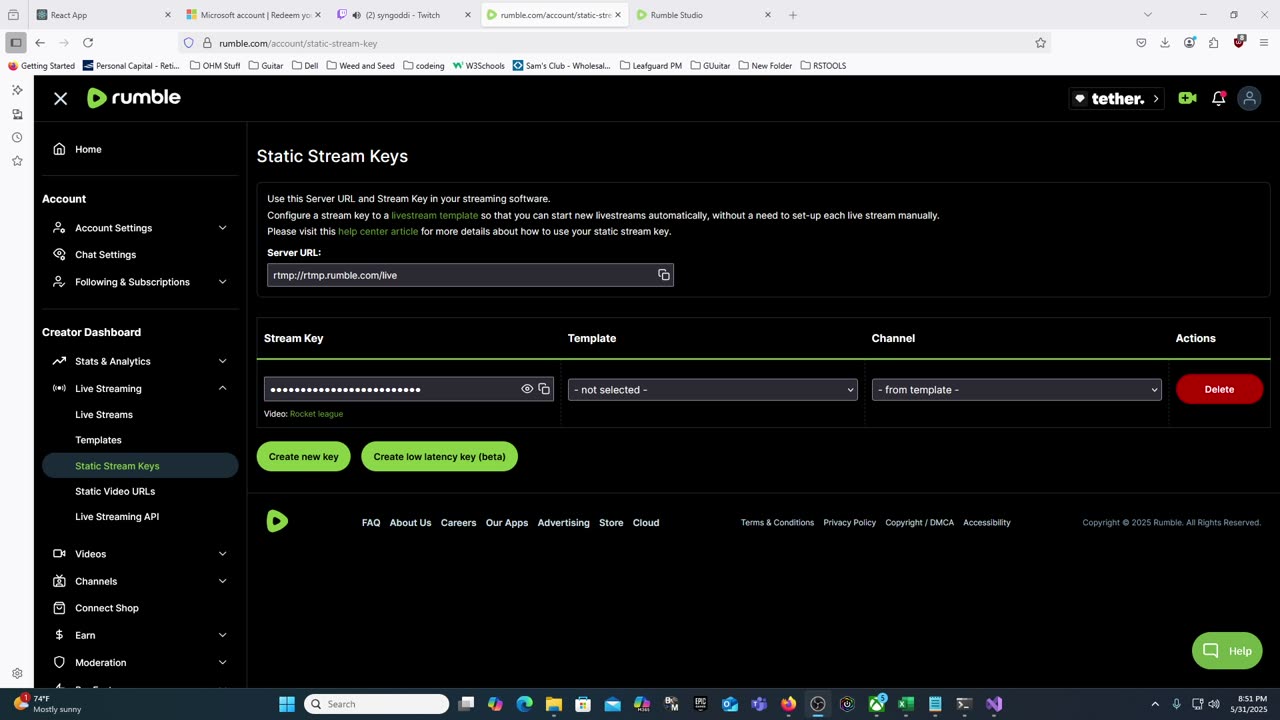Expand Following & Subscriptions
1280x720 pixels.
pyautogui.click(x=140, y=282)
